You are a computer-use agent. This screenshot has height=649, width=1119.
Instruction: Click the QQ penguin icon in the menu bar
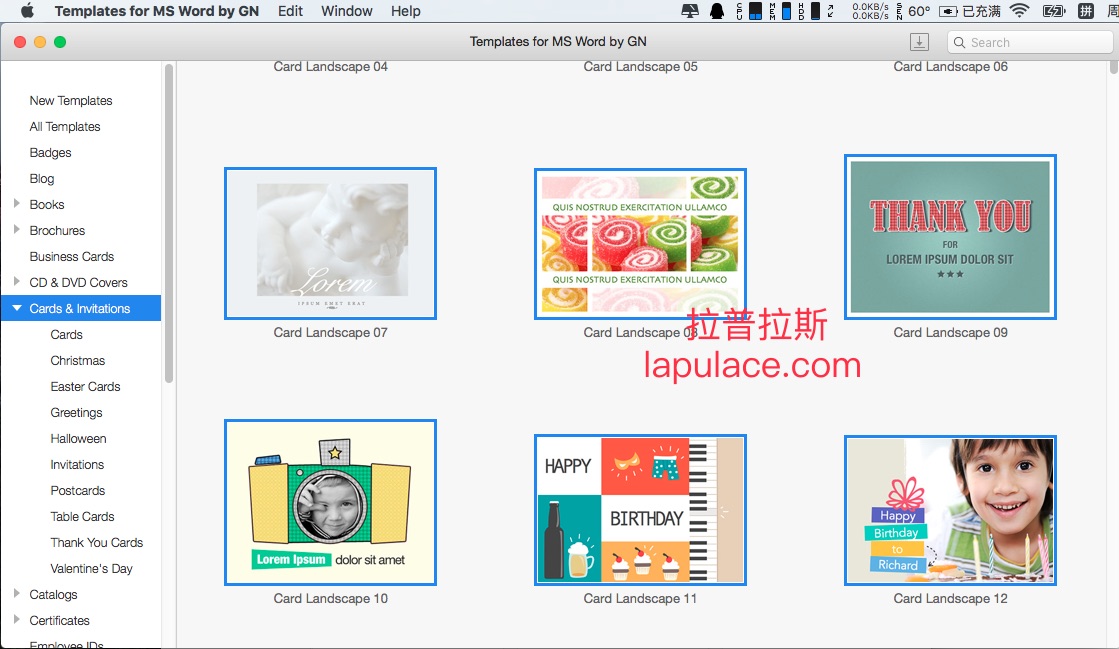[x=716, y=11]
